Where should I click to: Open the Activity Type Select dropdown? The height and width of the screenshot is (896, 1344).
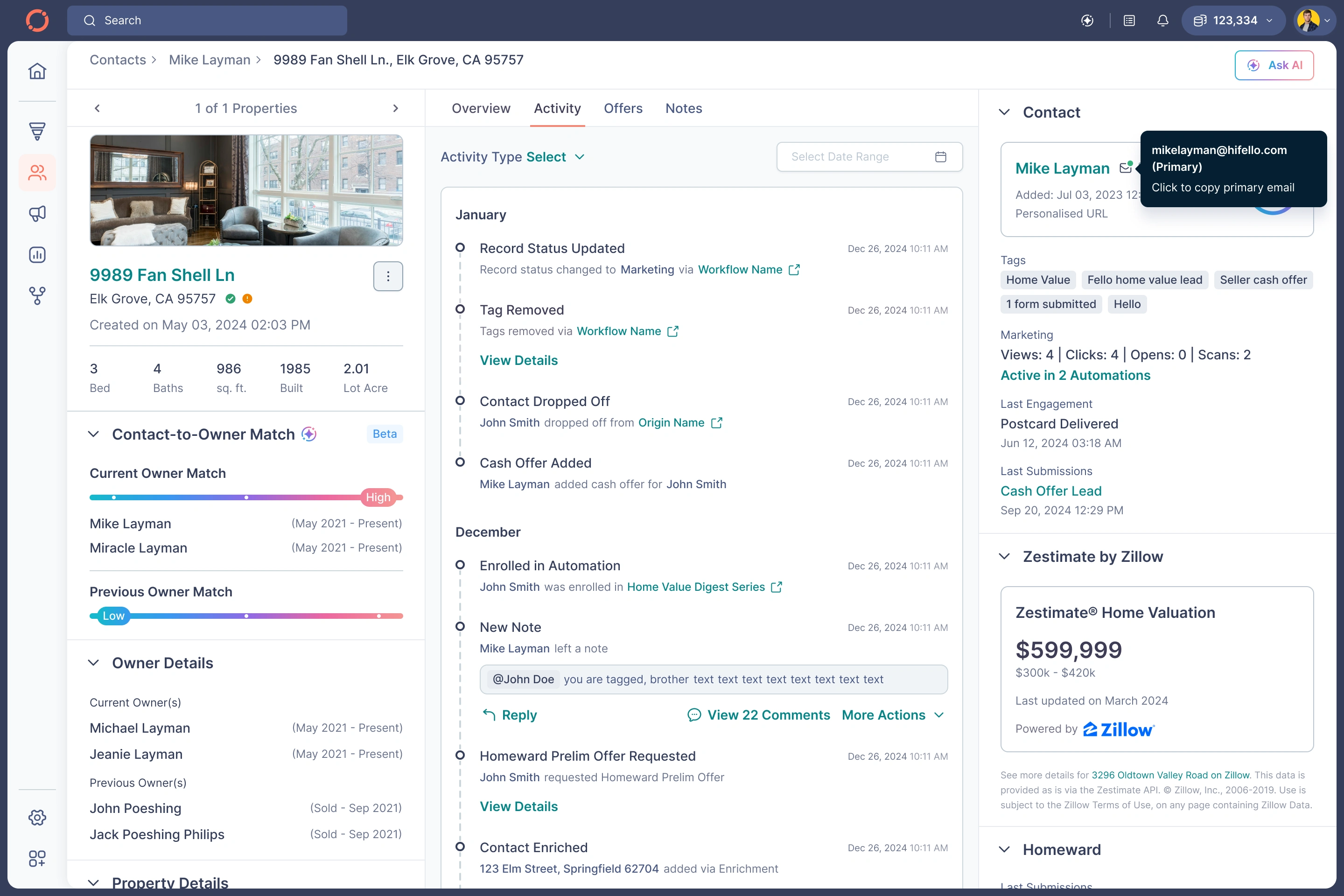tap(555, 157)
